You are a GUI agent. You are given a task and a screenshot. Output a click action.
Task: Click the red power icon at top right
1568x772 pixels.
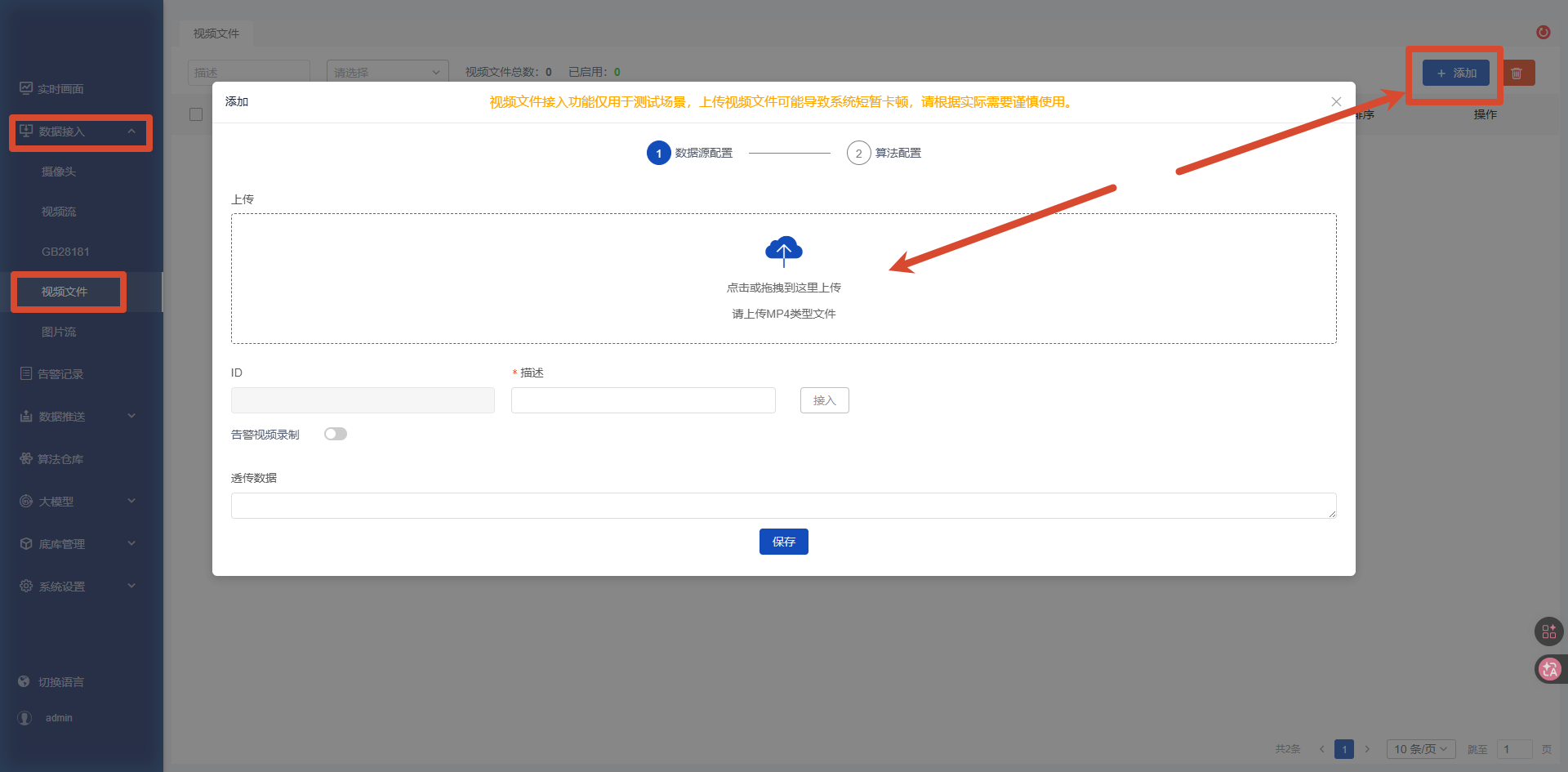tap(1543, 32)
